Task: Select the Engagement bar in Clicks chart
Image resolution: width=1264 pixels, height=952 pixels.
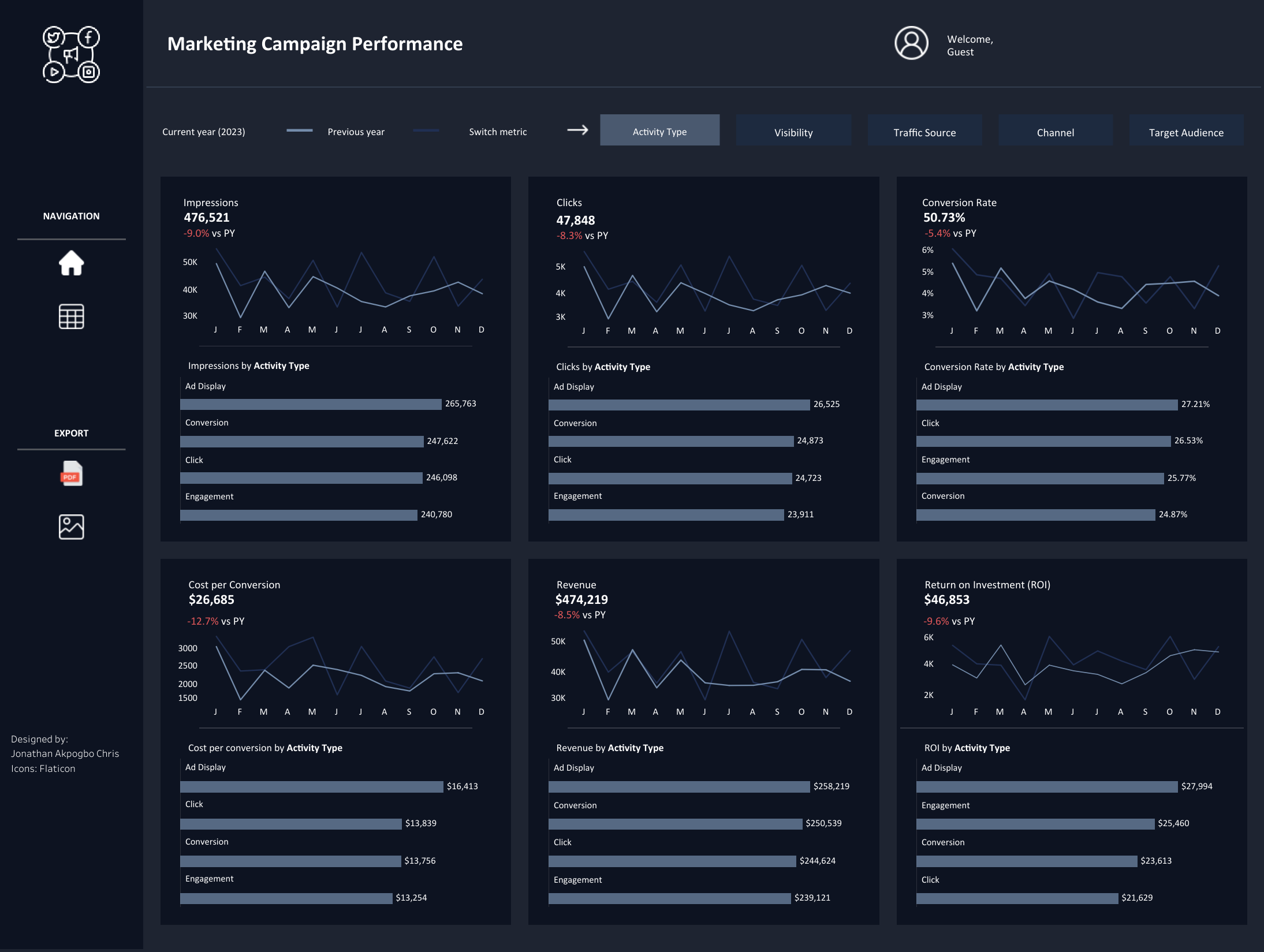Action: 666,514
